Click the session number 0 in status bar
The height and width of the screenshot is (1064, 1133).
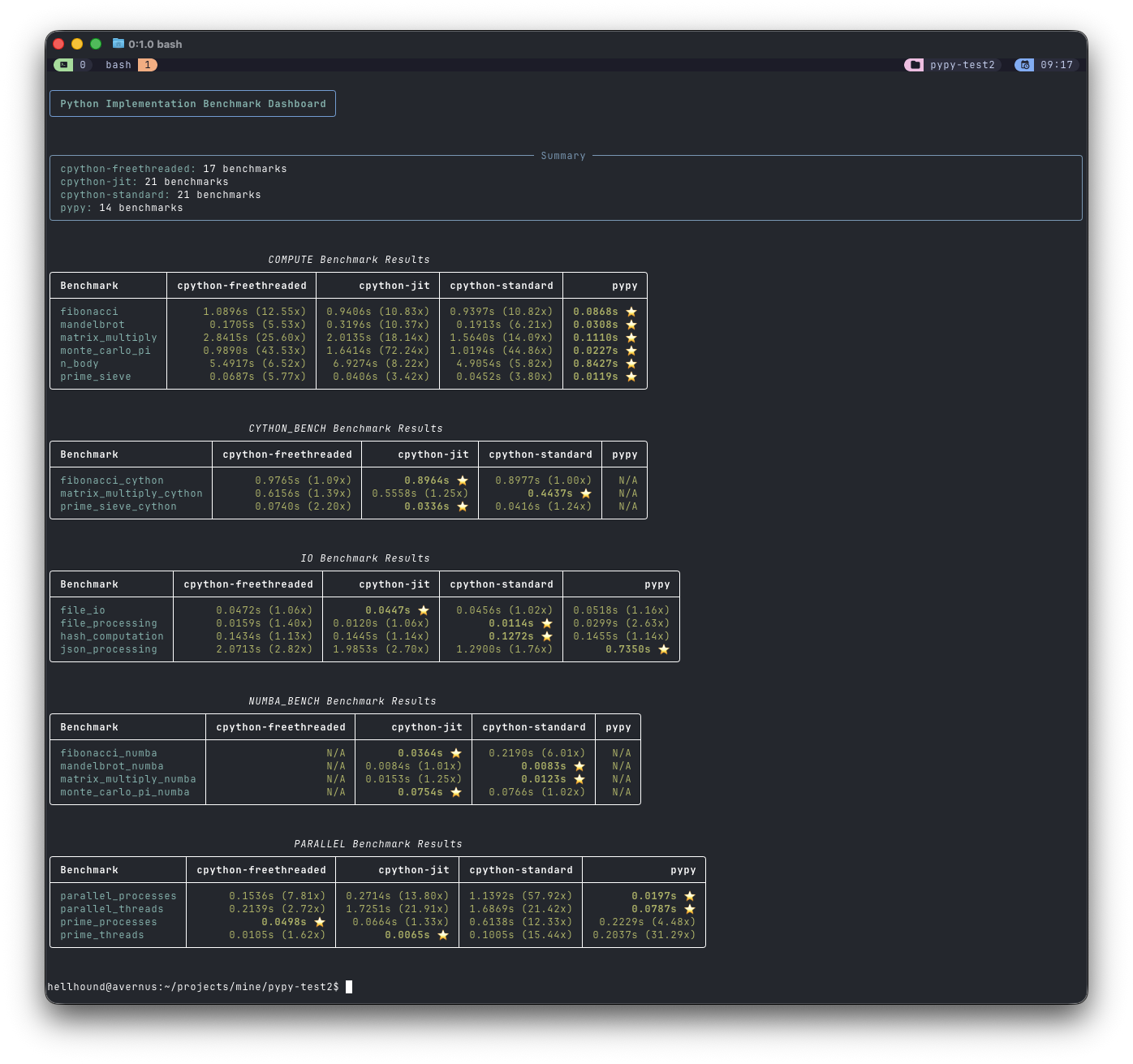(83, 65)
